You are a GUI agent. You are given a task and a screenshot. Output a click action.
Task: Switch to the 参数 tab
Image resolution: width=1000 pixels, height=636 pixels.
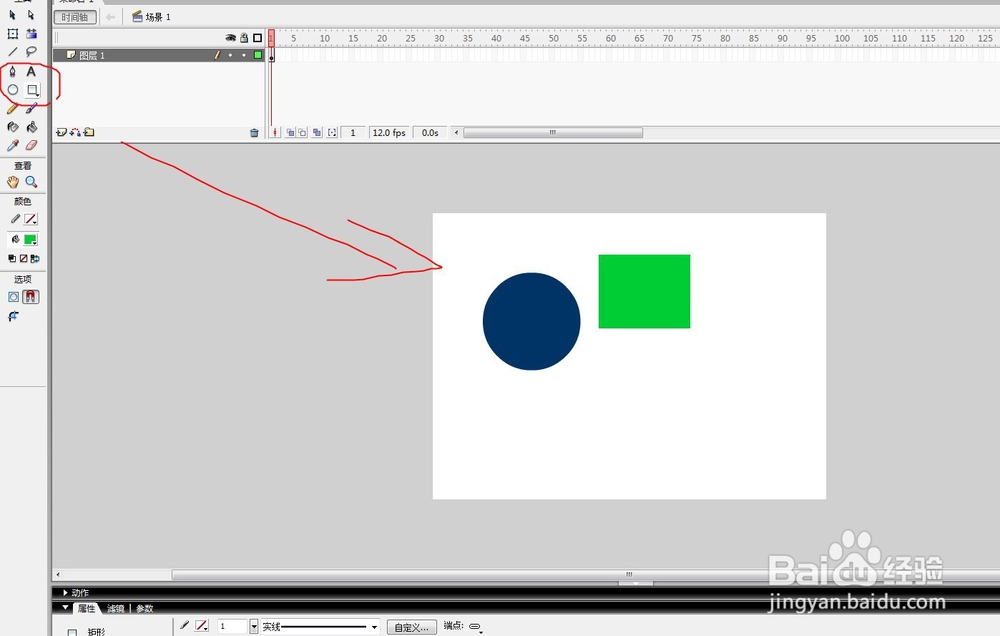pyautogui.click(x=145, y=609)
